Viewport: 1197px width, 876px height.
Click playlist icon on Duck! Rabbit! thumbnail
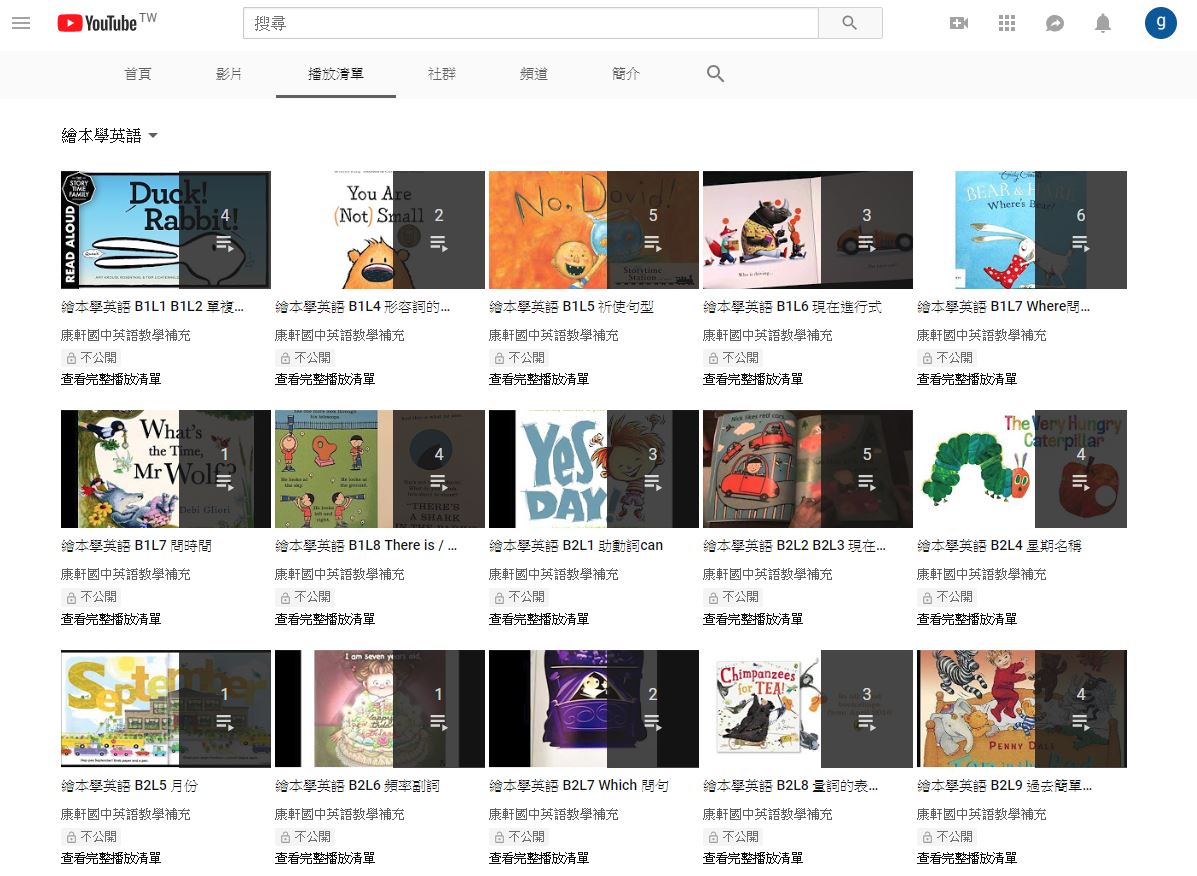[224, 243]
